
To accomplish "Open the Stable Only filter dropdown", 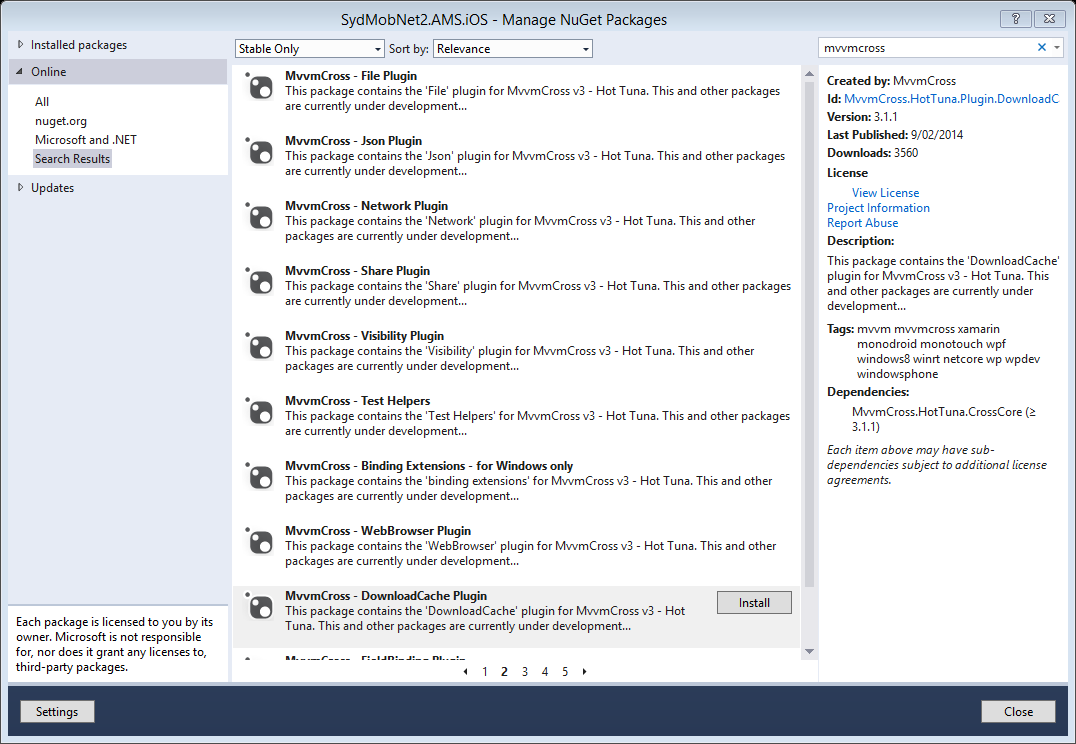I will (x=309, y=48).
